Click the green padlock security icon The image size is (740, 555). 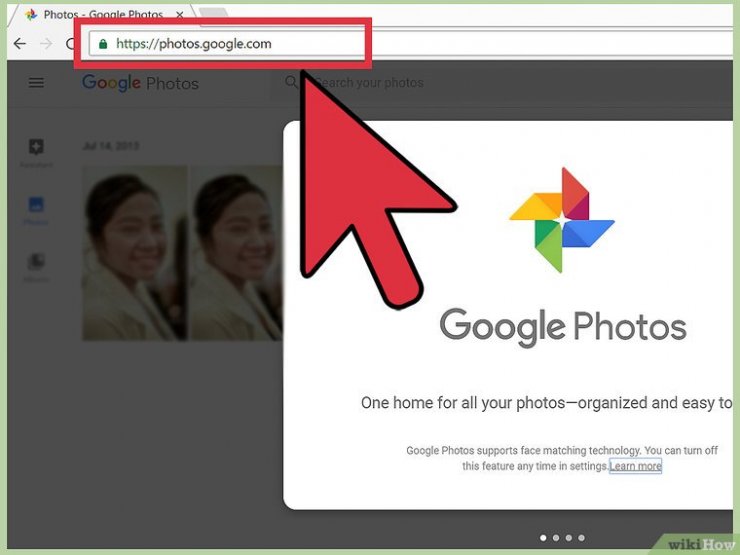(x=103, y=44)
